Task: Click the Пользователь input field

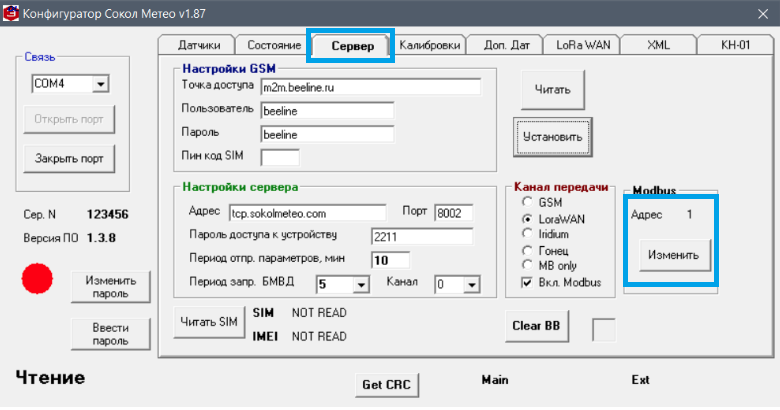Action: (327, 110)
